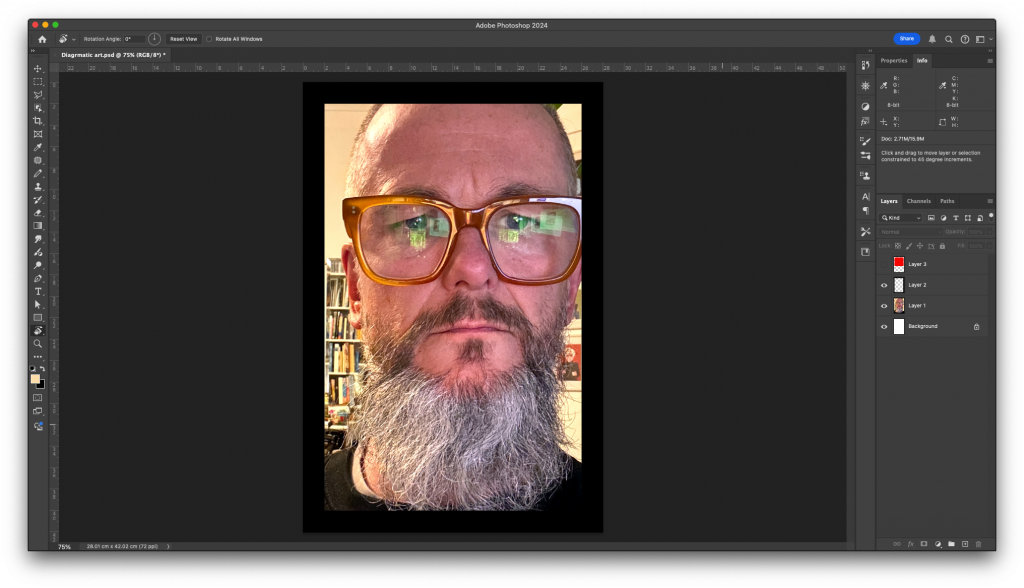Open the notifications bell icon

pyautogui.click(x=932, y=39)
